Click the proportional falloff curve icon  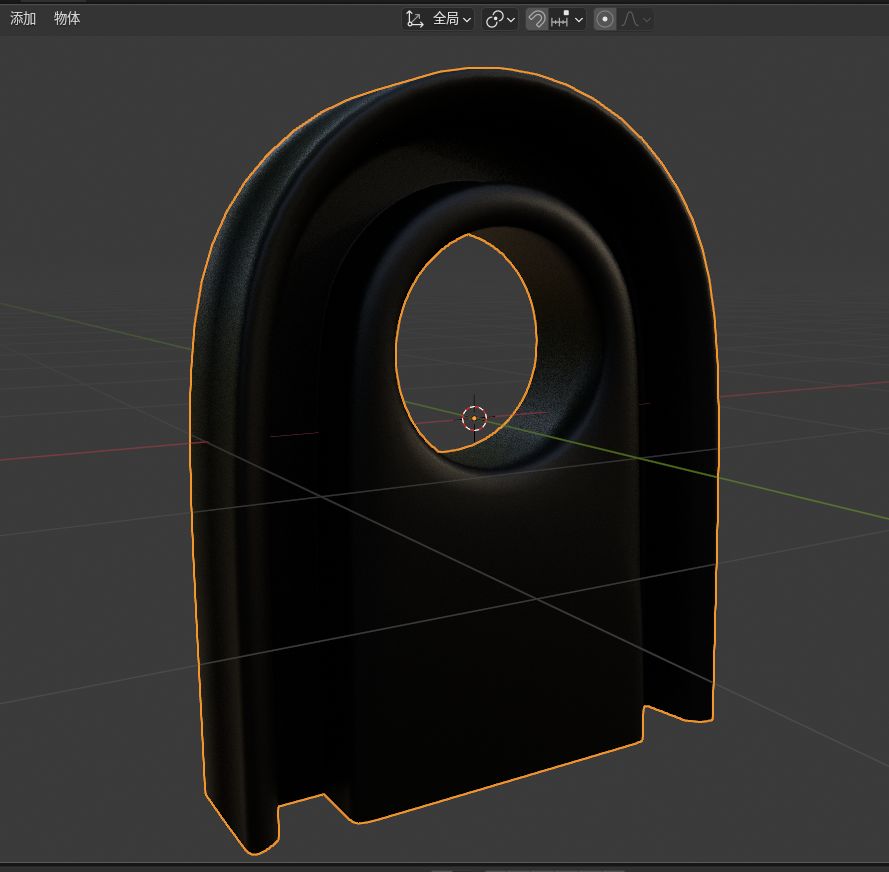click(630, 19)
